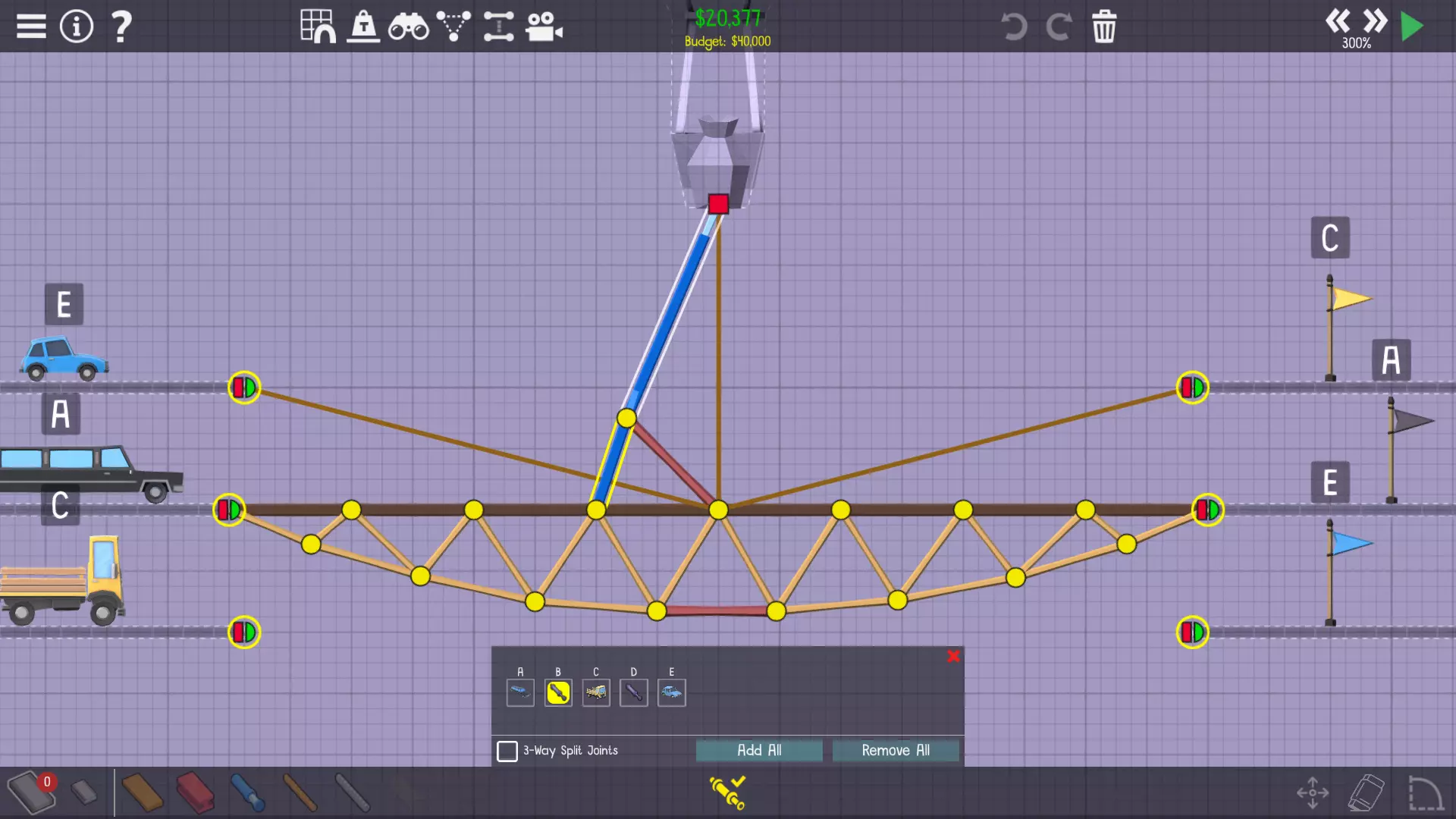Select the triangle joints tool icon

(453, 27)
